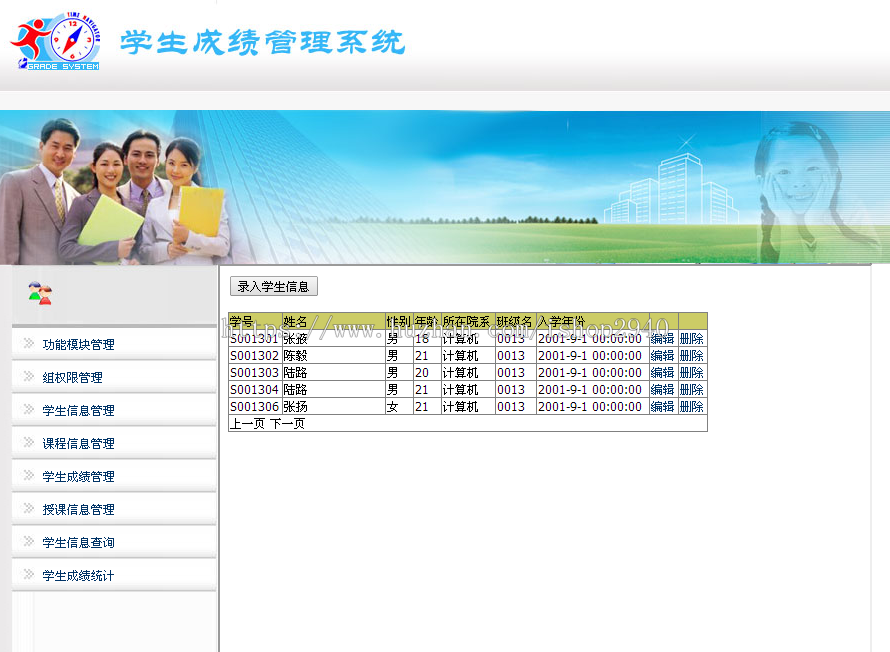
Task: Delete the record for student S001302
Action: click(x=692, y=356)
